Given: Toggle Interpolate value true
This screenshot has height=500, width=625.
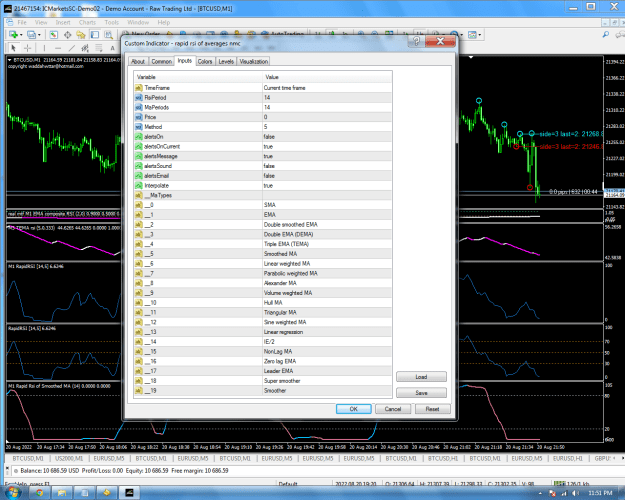Looking at the screenshot, I should [x=327, y=186].
